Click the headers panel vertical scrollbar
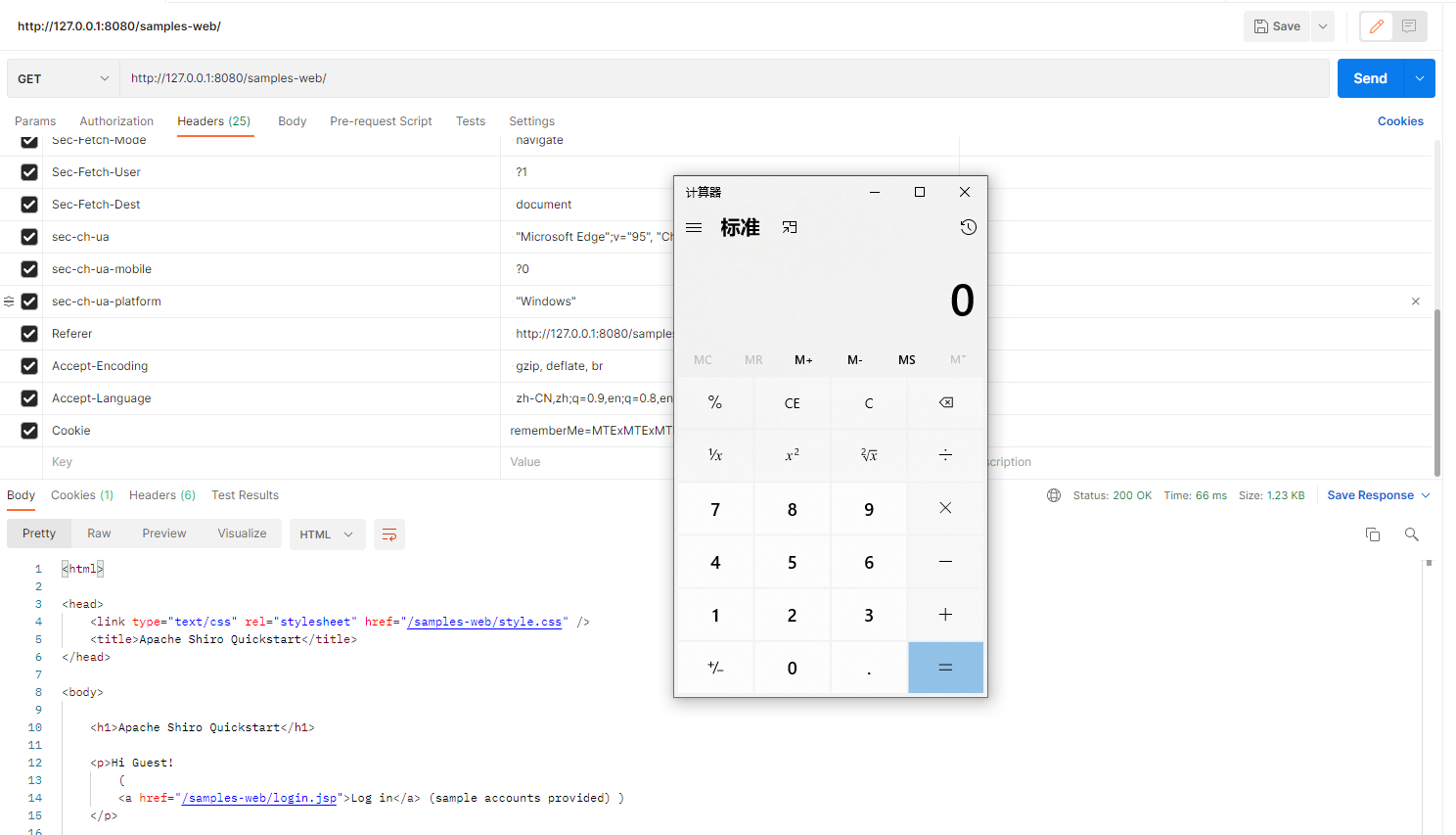The image size is (1456, 835). click(x=1437, y=392)
